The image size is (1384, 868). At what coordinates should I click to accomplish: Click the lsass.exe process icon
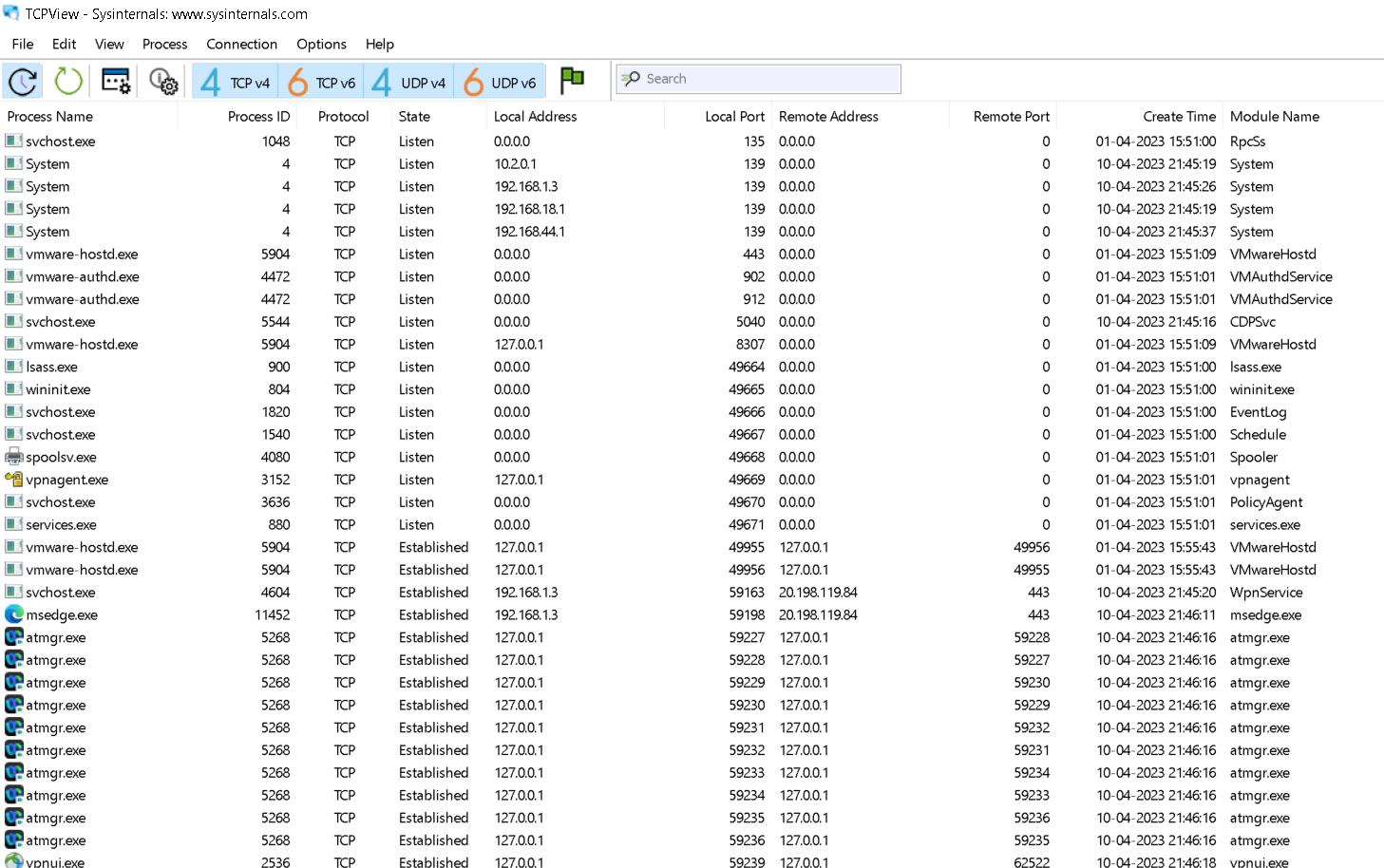pyautogui.click(x=14, y=367)
